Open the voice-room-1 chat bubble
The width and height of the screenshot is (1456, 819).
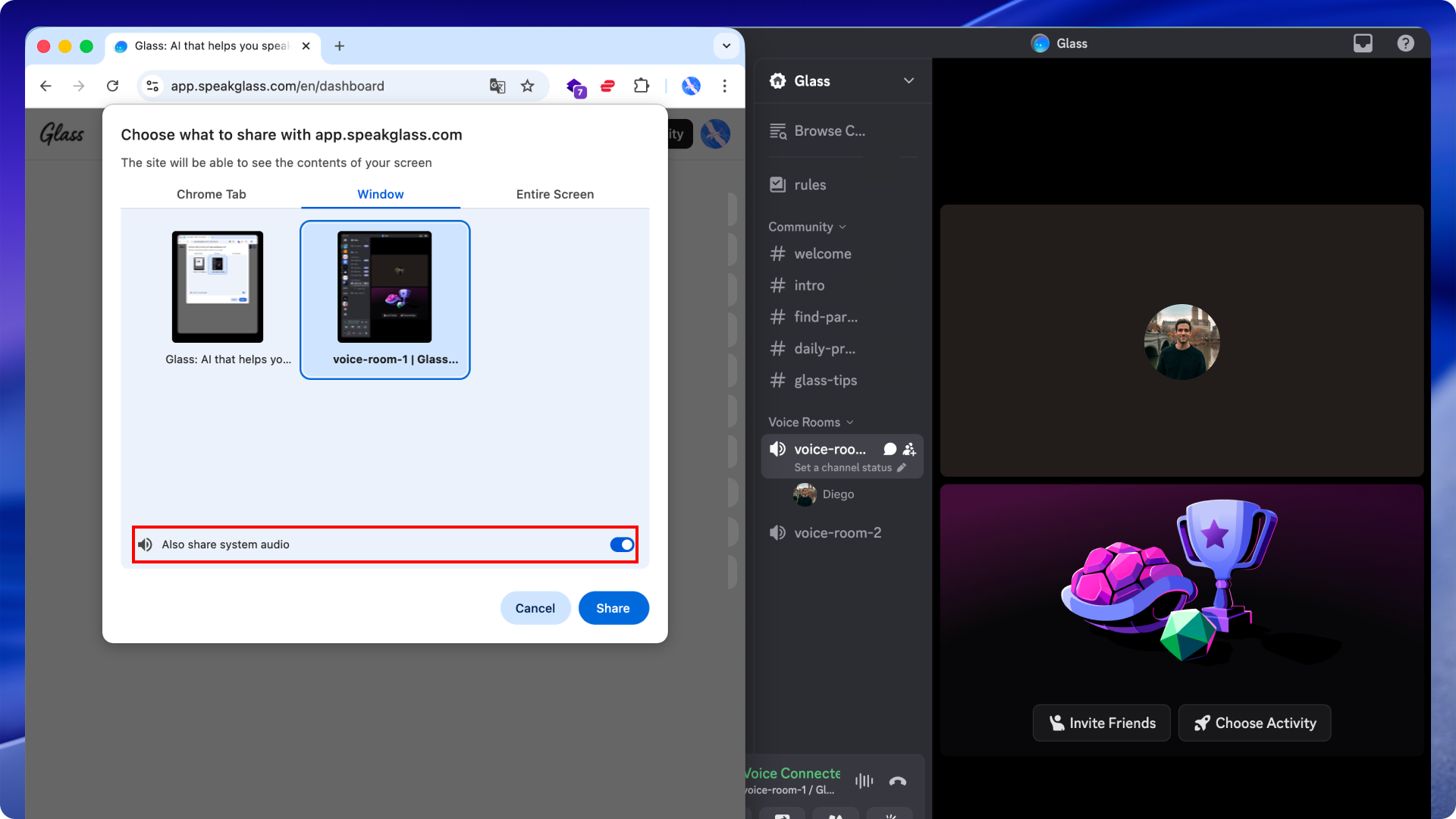pos(890,449)
